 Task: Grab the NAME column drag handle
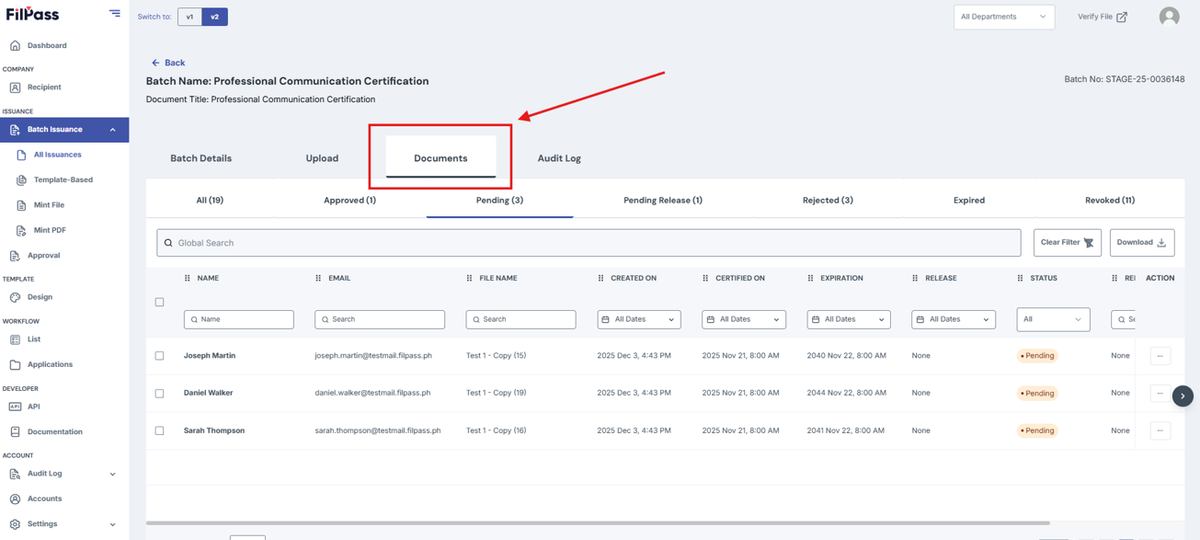(187, 278)
